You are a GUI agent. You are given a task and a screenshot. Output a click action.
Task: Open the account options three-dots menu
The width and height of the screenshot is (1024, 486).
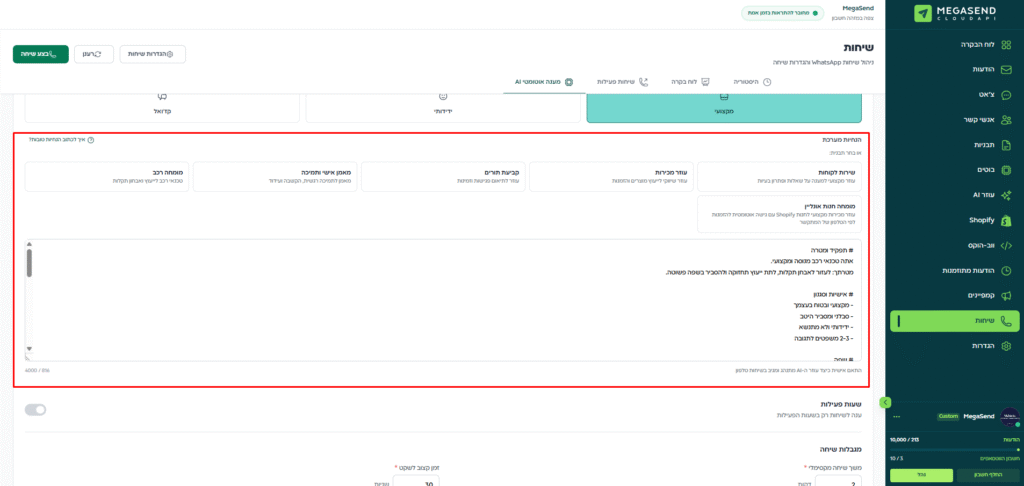pos(897,417)
